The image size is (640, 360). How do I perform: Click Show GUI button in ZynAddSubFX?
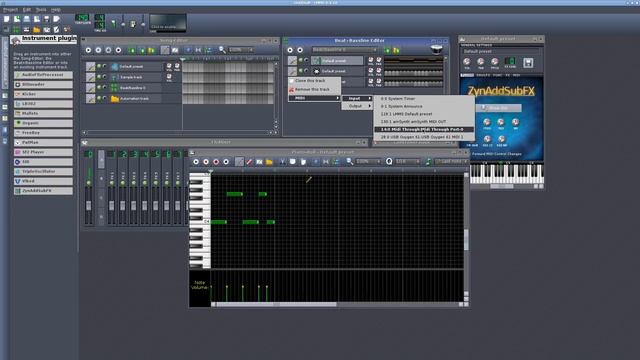click(498, 108)
